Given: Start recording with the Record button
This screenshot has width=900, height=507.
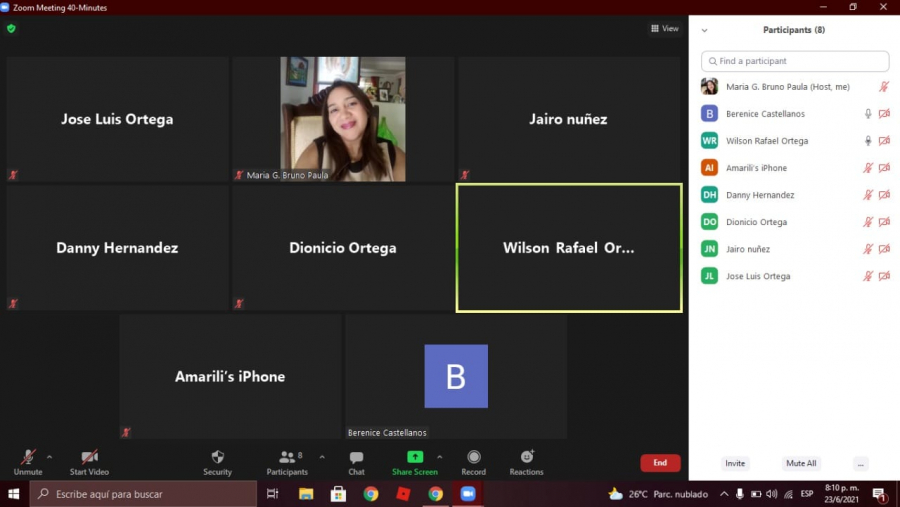Looking at the screenshot, I should pos(473,461).
